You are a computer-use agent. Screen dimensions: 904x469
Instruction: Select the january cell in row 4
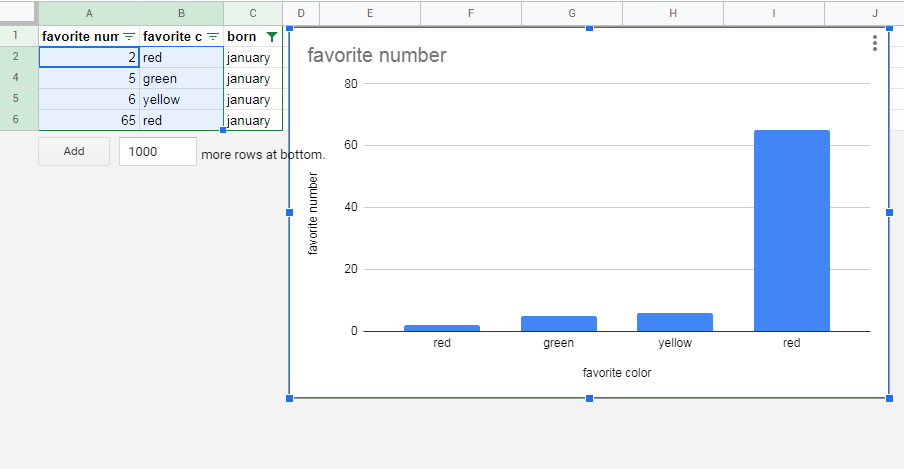click(253, 78)
